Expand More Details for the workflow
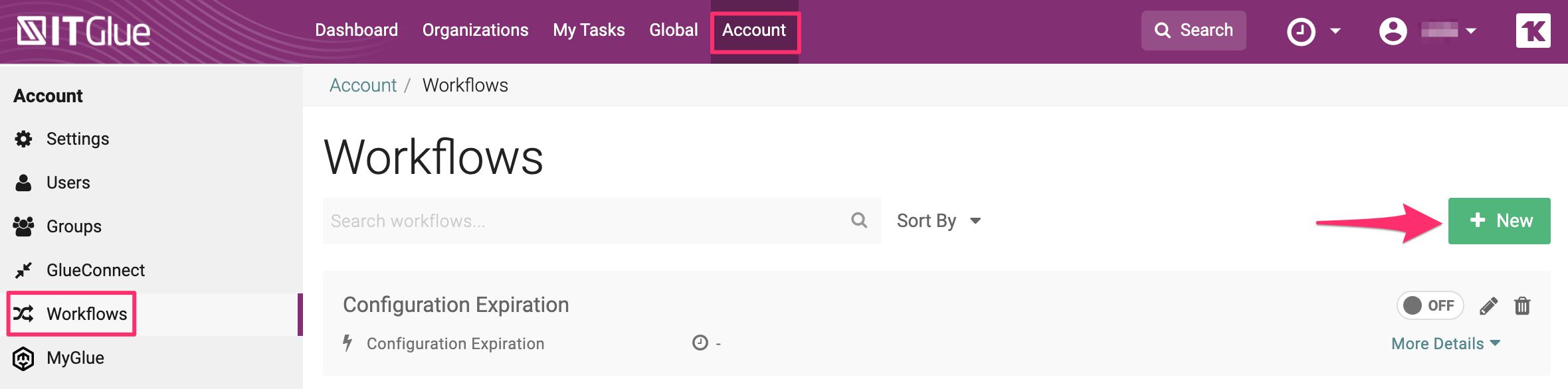 (1445, 344)
